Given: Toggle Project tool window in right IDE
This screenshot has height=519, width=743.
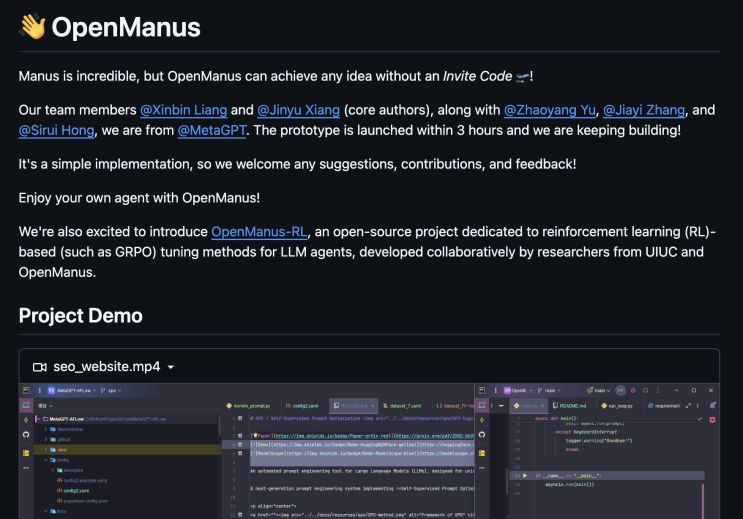Looking at the screenshot, I should point(482,405).
